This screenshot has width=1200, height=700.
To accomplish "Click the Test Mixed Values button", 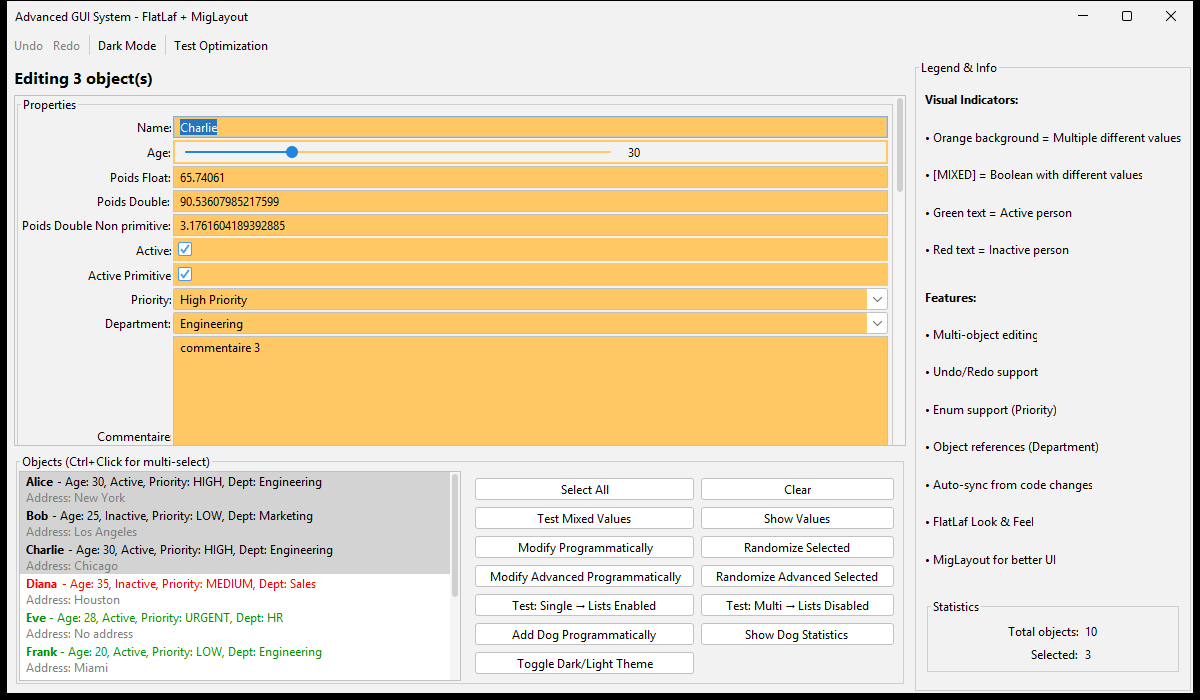I will 584,519.
